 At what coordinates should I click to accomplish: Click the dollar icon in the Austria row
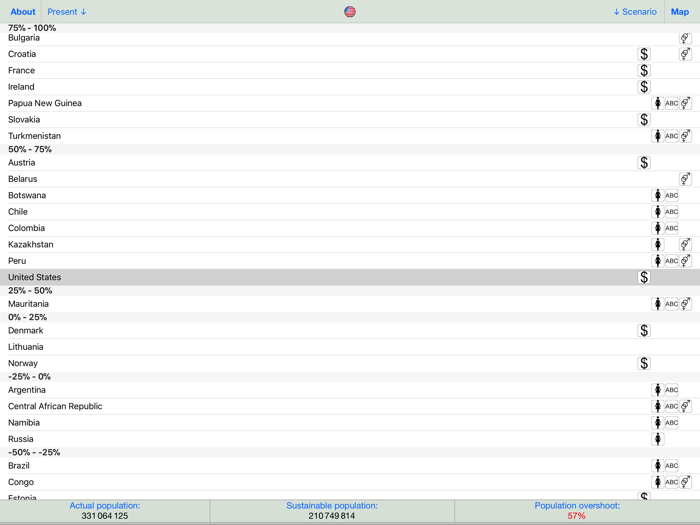[644, 163]
